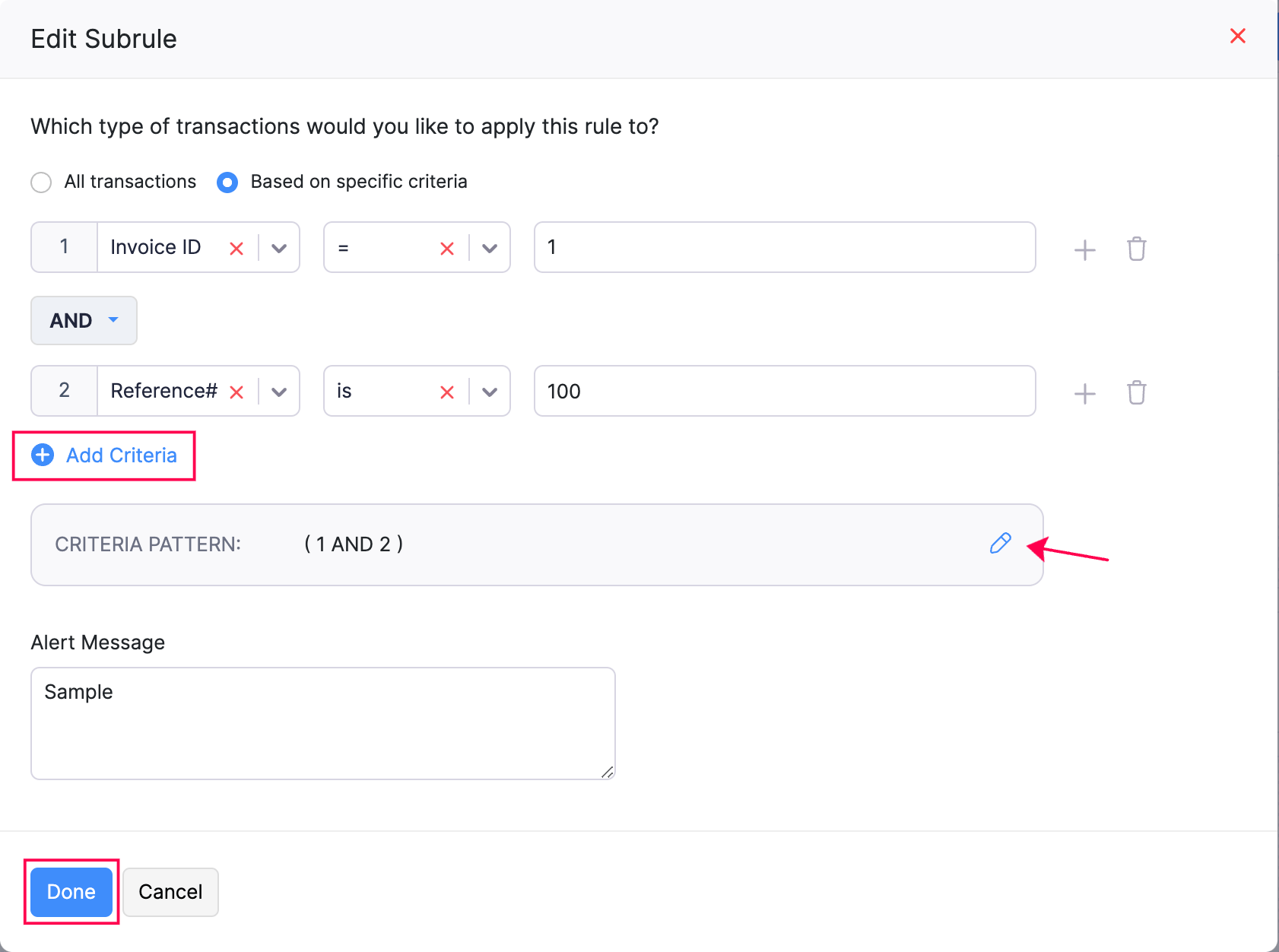Expand the Invoice ID field dropdown

279,249
